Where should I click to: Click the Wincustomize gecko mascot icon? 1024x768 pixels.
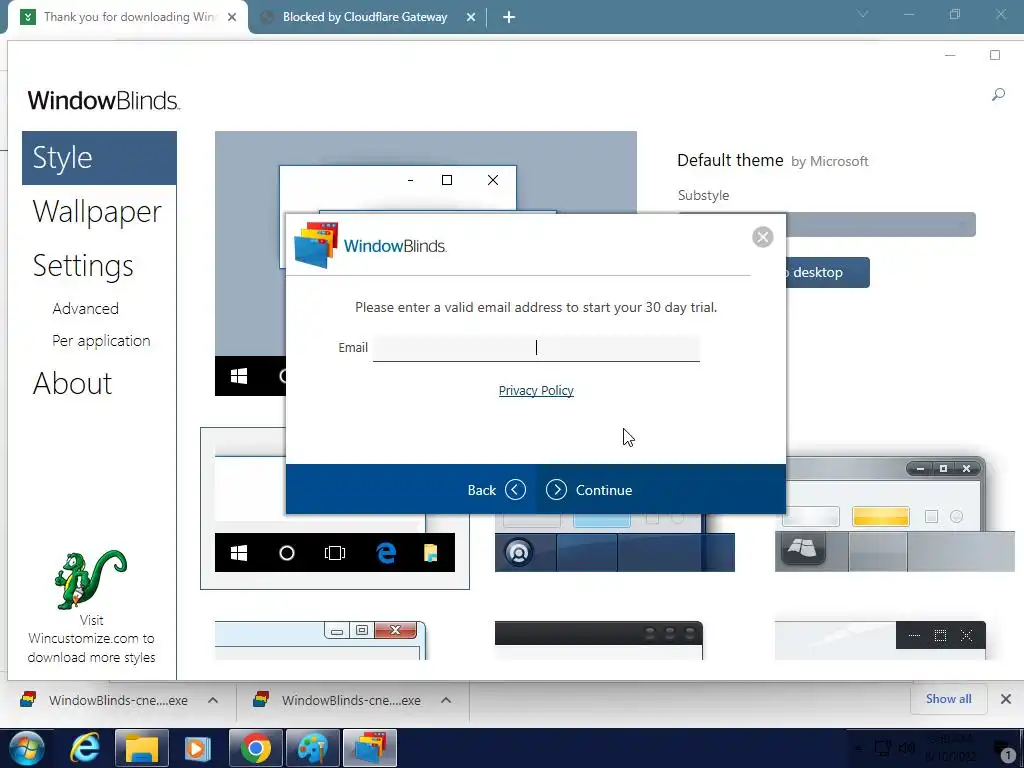(x=90, y=579)
